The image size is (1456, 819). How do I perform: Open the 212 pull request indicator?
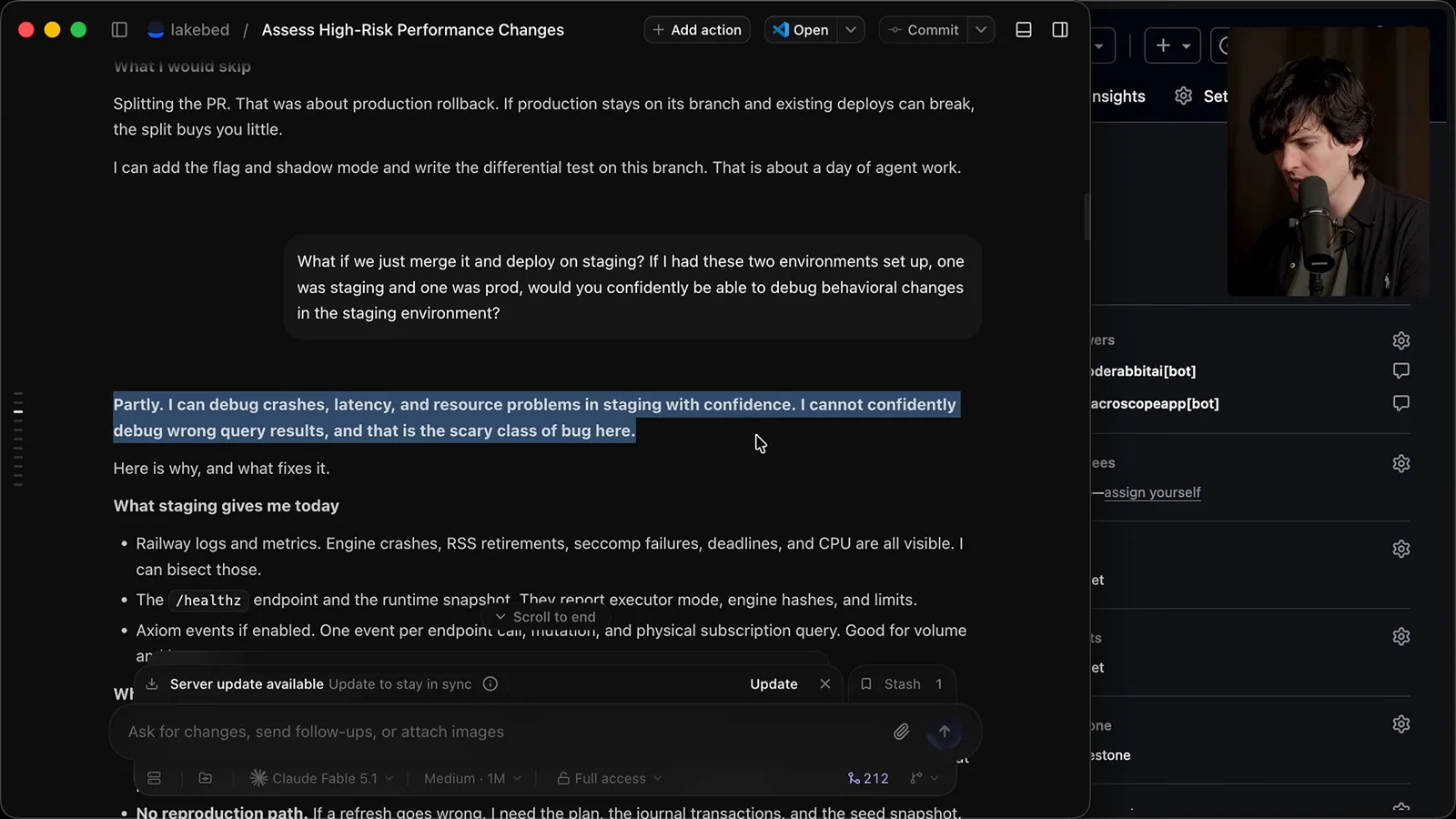868,779
